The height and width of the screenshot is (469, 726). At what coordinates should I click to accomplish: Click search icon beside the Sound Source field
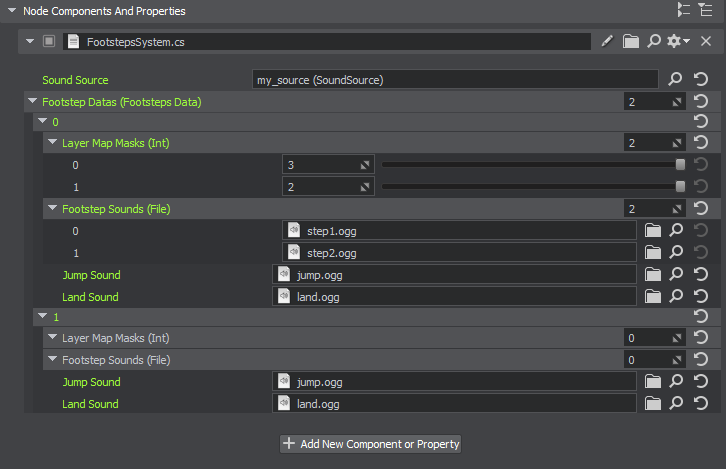[676, 79]
